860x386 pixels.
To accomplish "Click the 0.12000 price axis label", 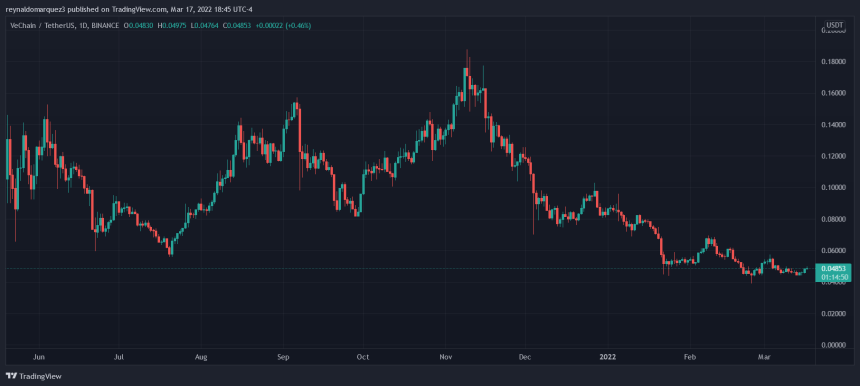I will (x=833, y=156).
